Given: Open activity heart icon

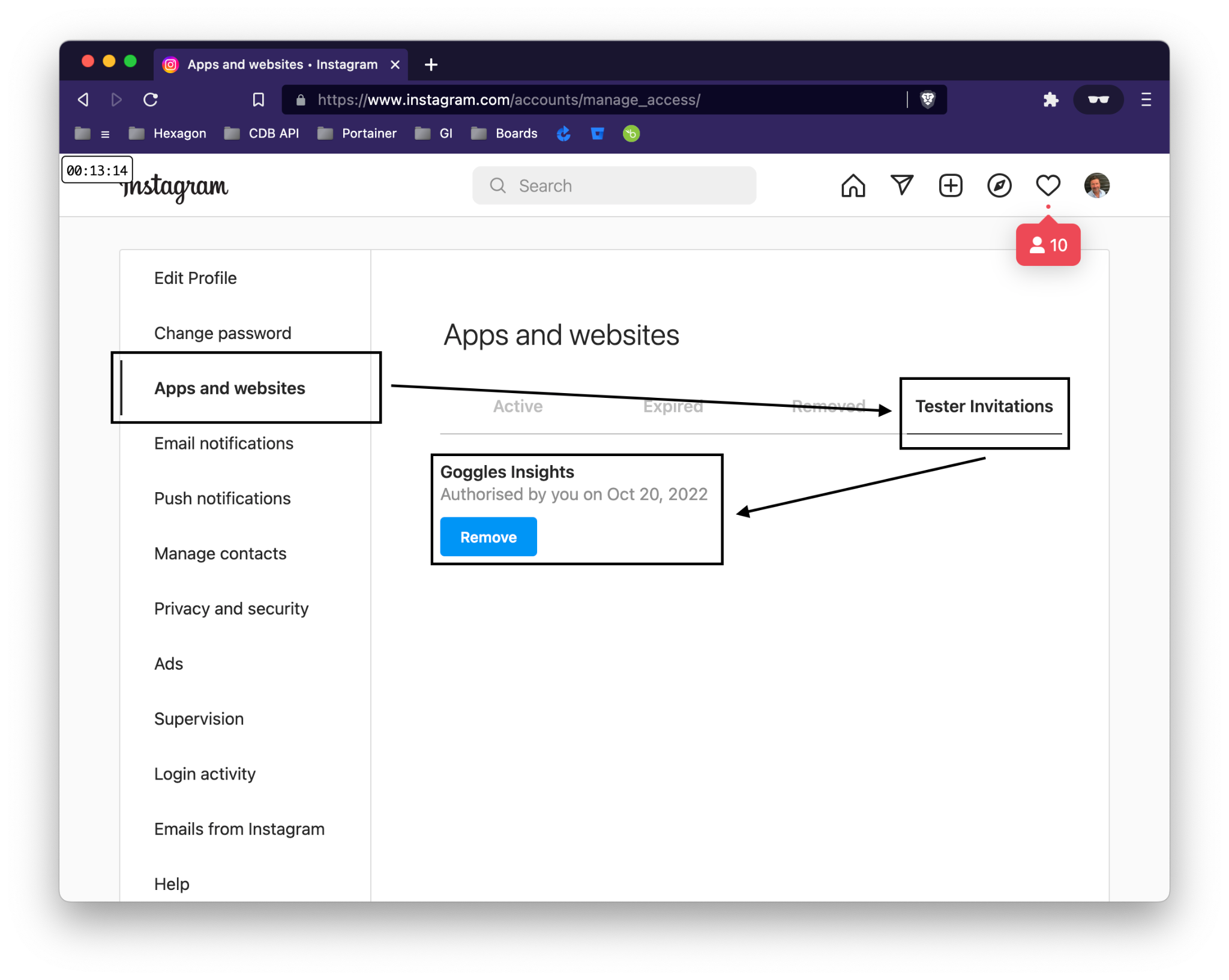Looking at the screenshot, I should pyautogui.click(x=1048, y=185).
